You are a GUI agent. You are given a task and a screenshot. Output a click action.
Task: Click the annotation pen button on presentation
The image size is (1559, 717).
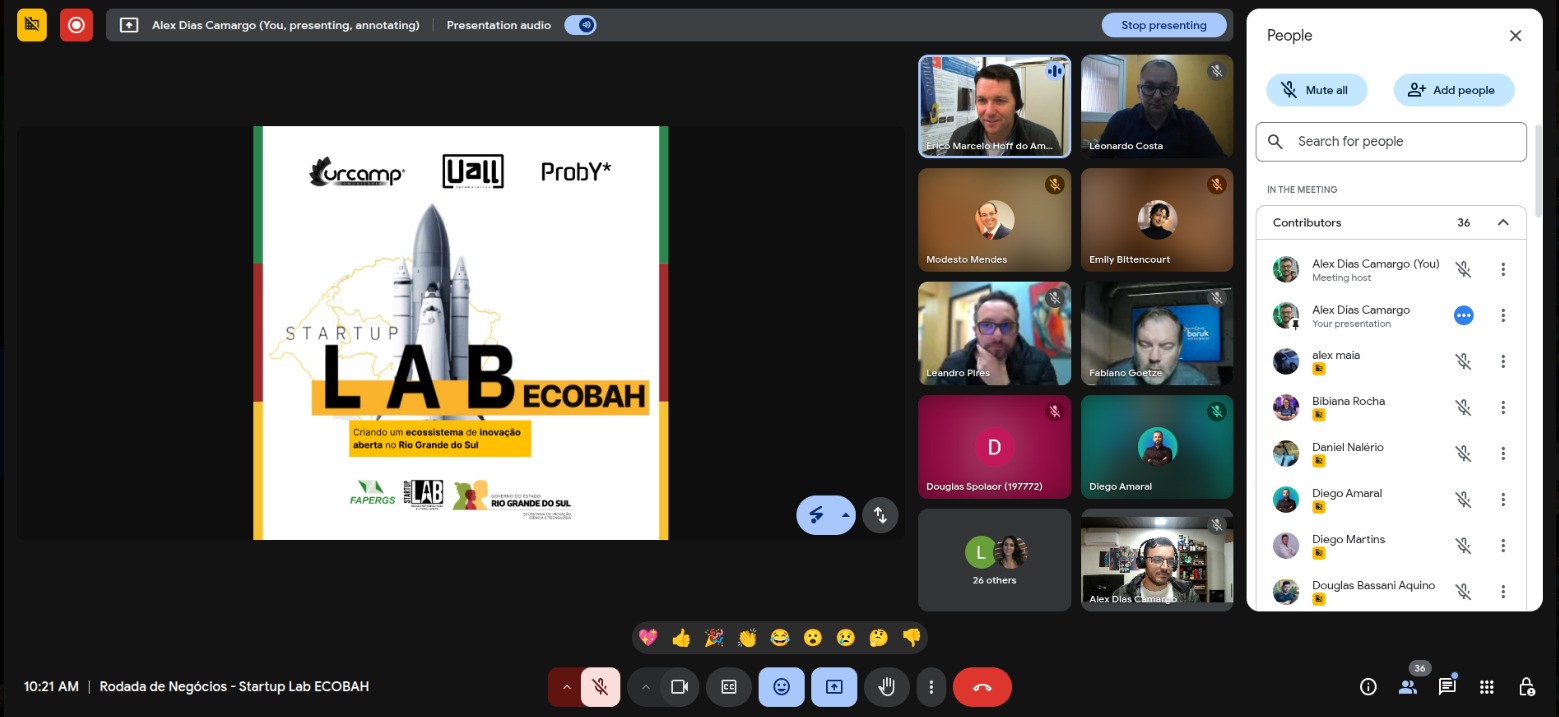(x=818, y=515)
